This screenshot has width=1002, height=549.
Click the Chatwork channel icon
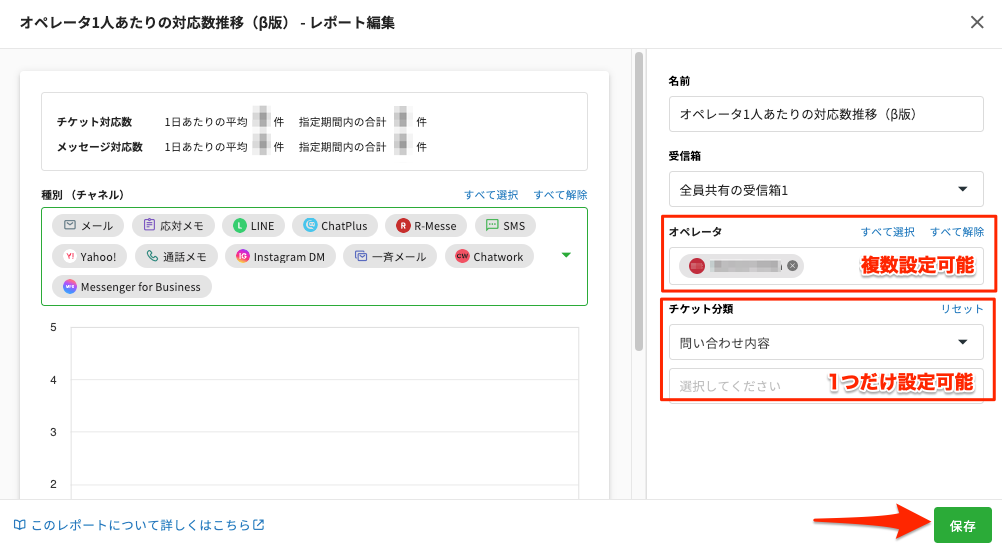tap(462, 257)
